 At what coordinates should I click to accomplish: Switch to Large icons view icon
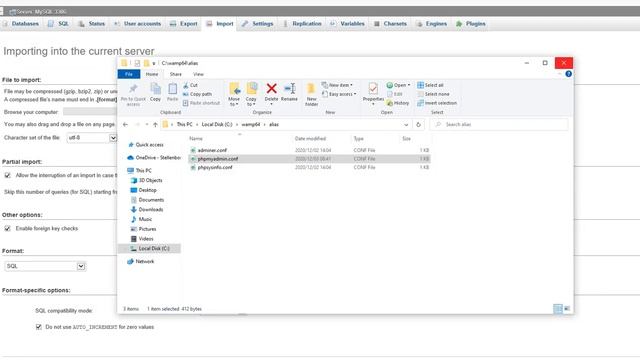567,309
